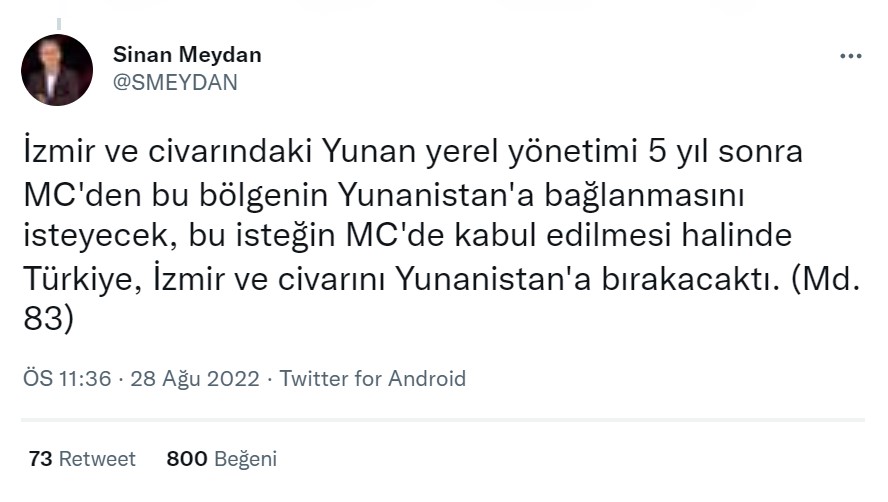Click the 73 retweet count number
Image resolution: width=888 pixels, height=502 pixels.
pos(40,459)
